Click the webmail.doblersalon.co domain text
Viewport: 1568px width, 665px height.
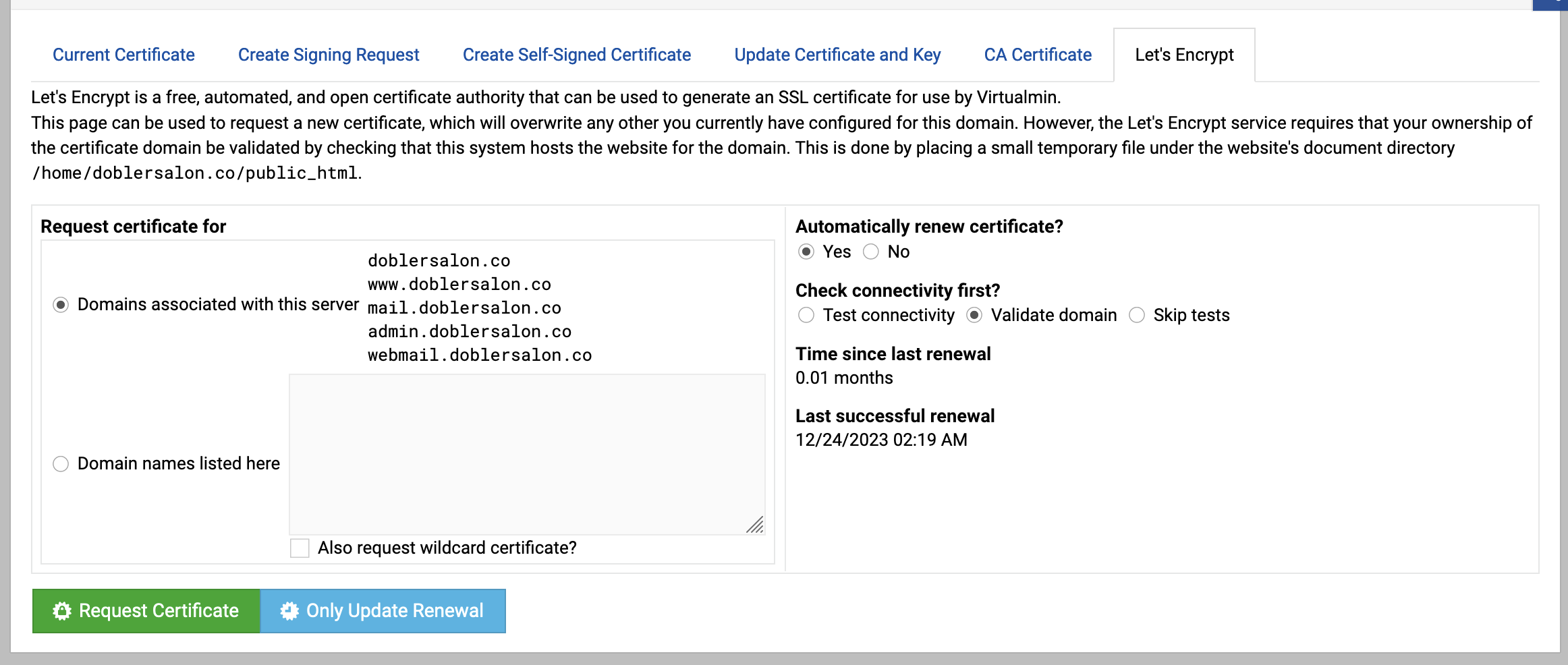[480, 355]
